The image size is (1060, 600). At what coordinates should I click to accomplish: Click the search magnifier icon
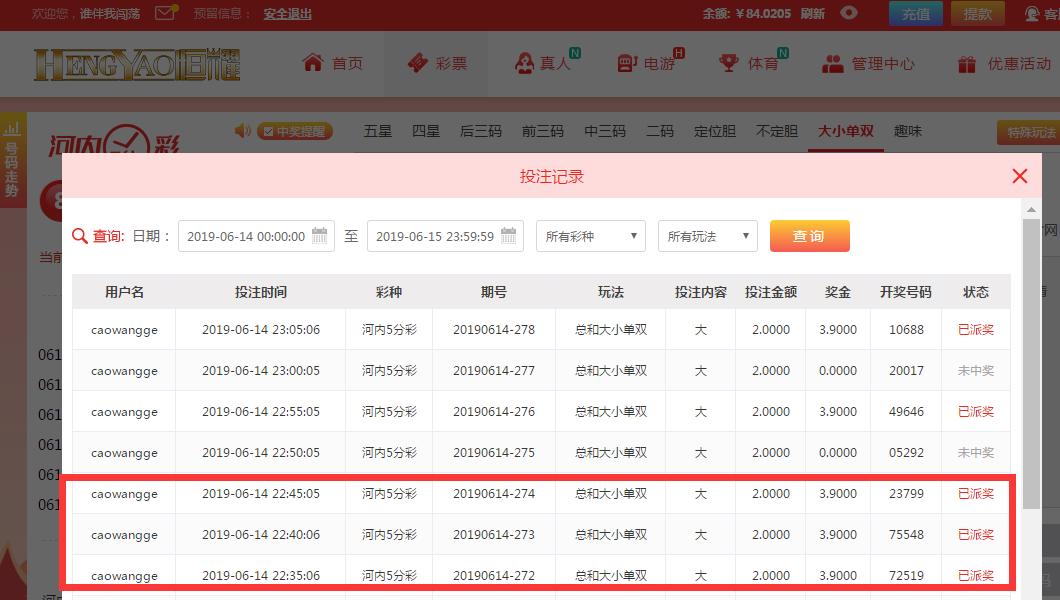coord(80,236)
